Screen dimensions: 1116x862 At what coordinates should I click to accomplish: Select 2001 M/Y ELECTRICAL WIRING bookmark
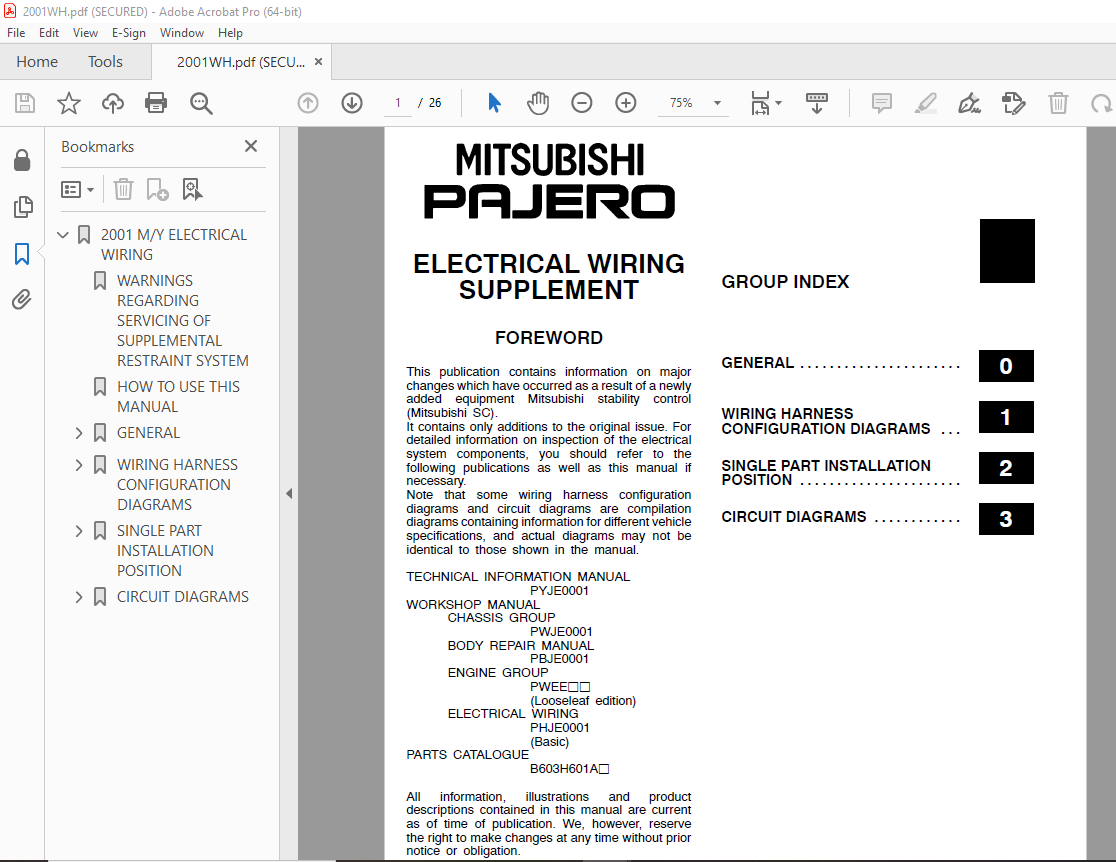tap(174, 244)
